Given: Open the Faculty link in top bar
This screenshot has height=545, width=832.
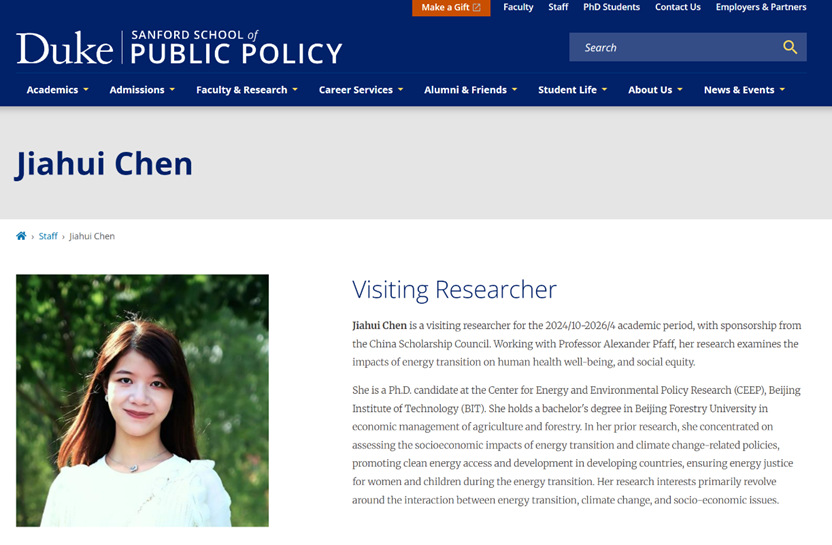Looking at the screenshot, I should (x=518, y=7).
